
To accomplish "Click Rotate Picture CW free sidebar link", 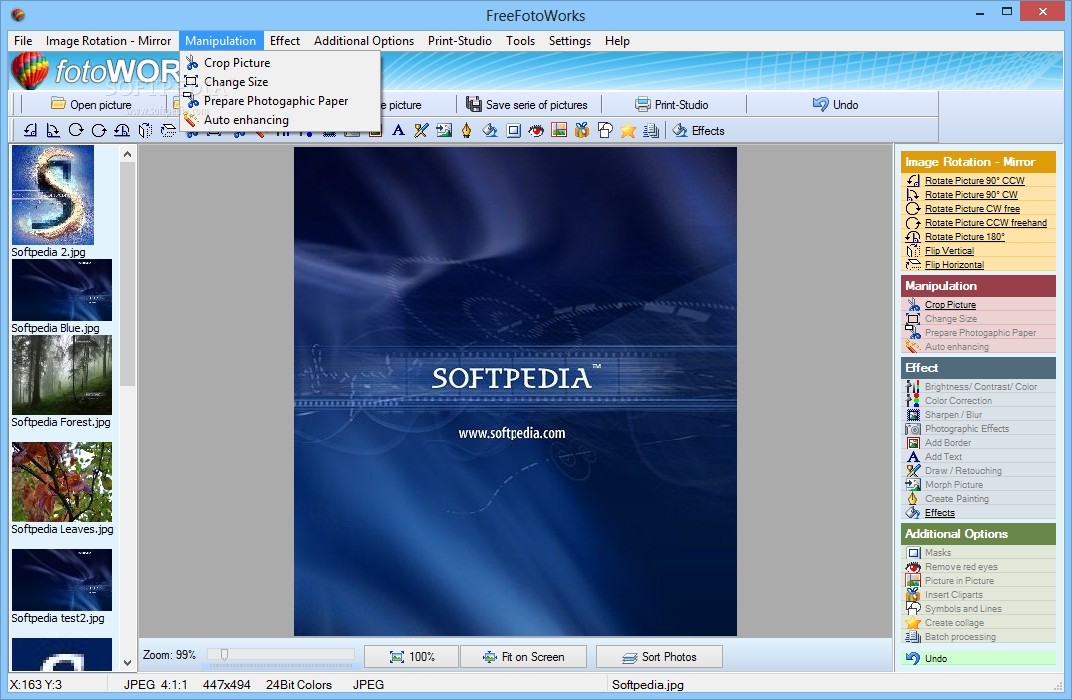I will [972, 208].
